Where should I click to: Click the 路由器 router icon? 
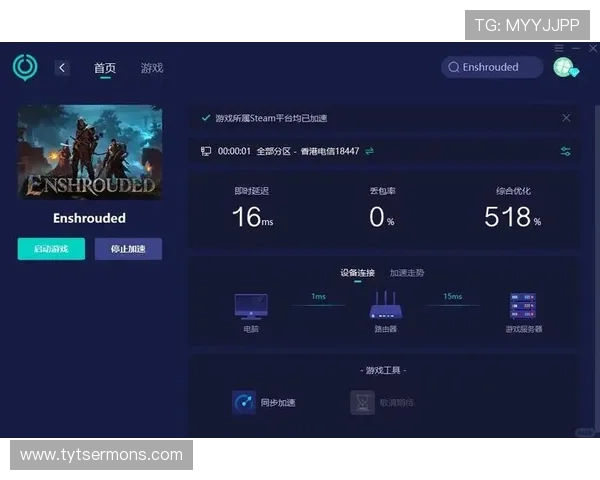click(385, 306)
